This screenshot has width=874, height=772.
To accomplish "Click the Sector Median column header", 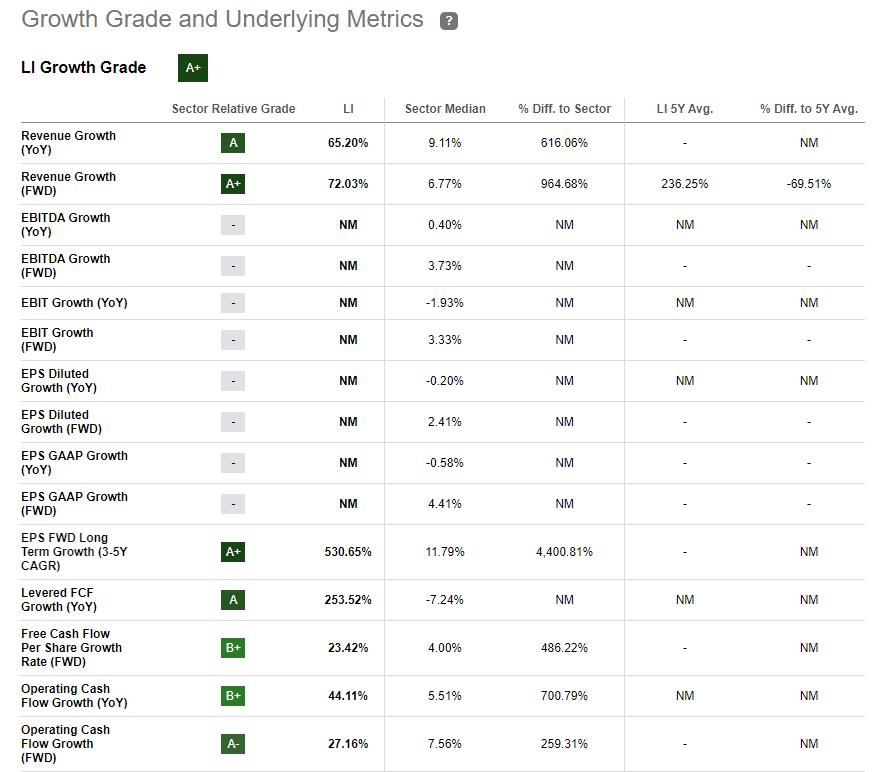I will point(445,109).
